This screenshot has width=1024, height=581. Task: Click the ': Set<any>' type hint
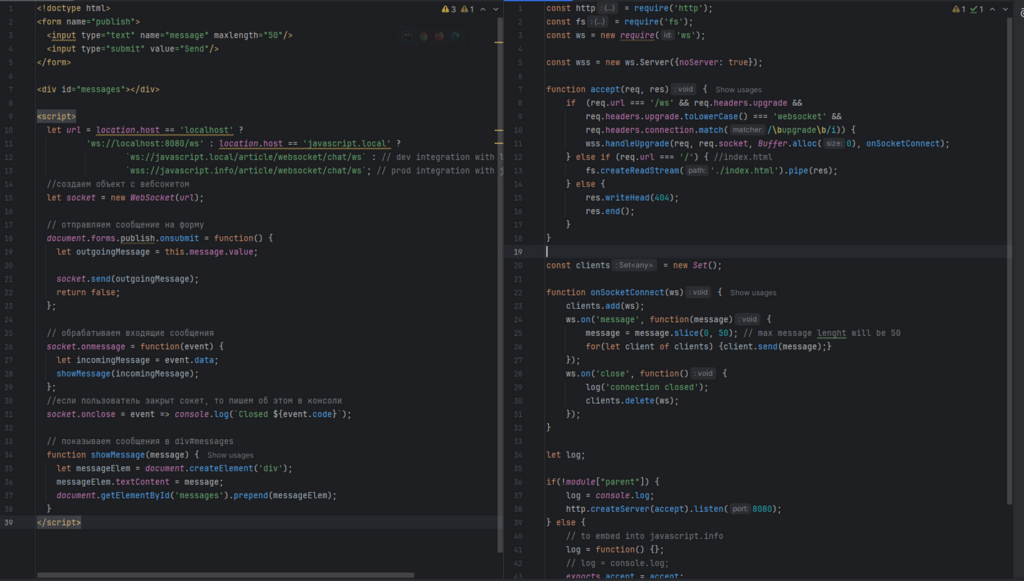pos(634,265)
